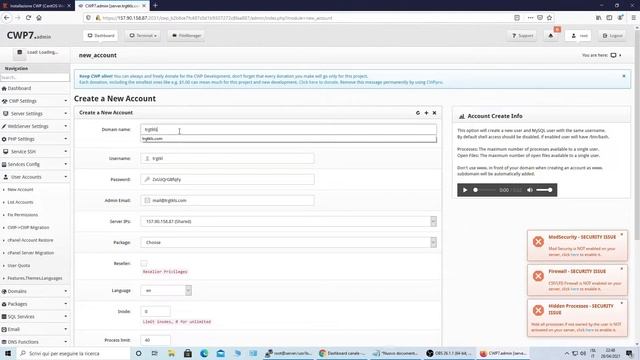
Task: Expand PHP Settings in the sidebar
Action: coord(35,139)
